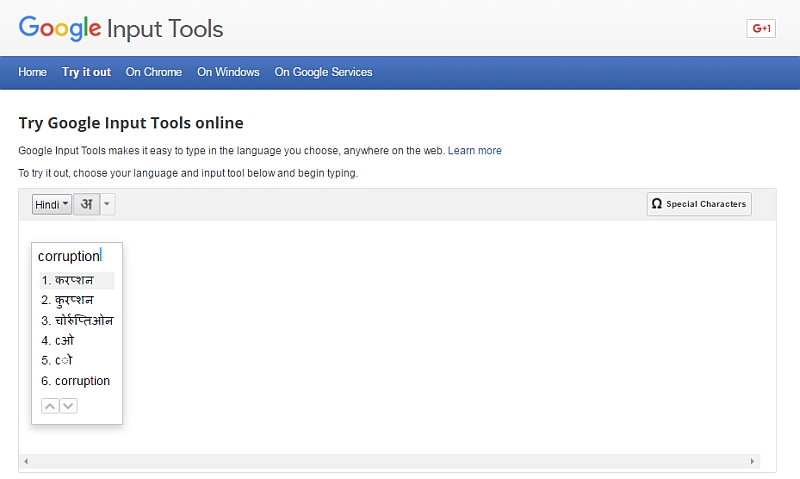Click horizontal scrollbar left arrow
Screen dimensions: 800x479
(x=26, y=461)
